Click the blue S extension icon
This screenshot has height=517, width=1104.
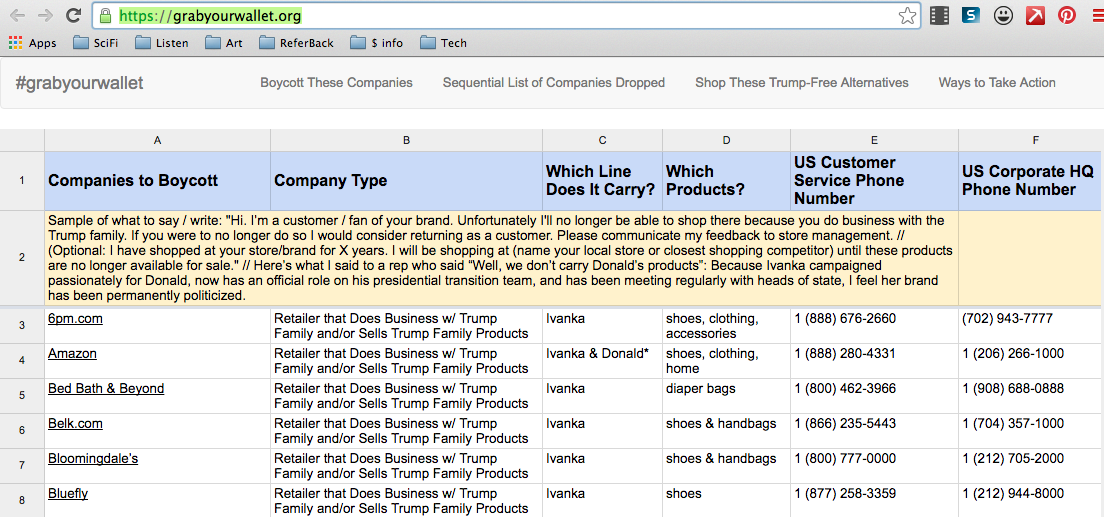pos(972,15)
